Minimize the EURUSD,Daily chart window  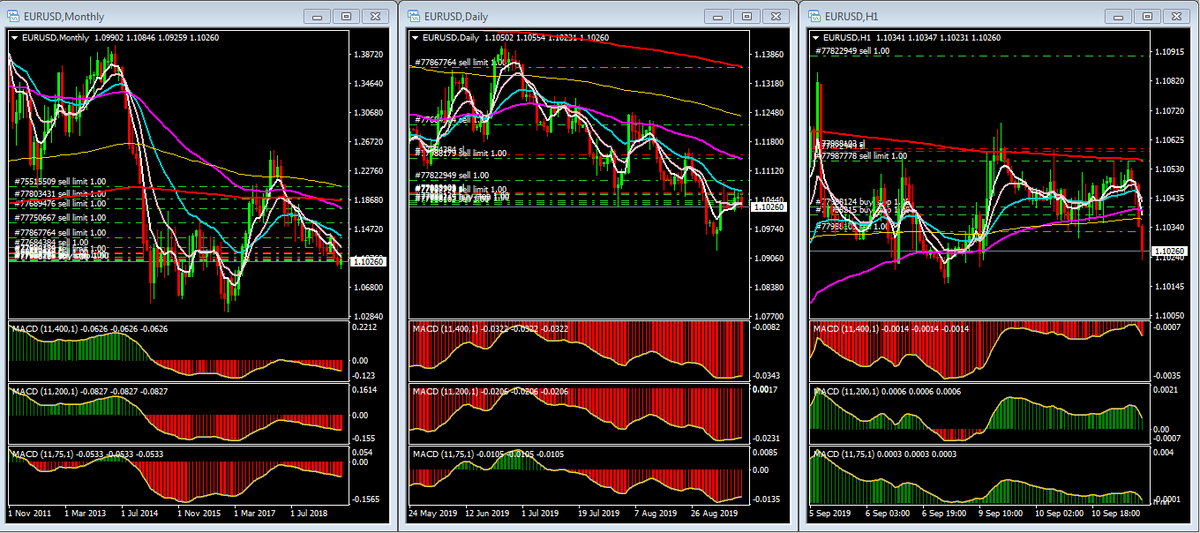[719, 16]
